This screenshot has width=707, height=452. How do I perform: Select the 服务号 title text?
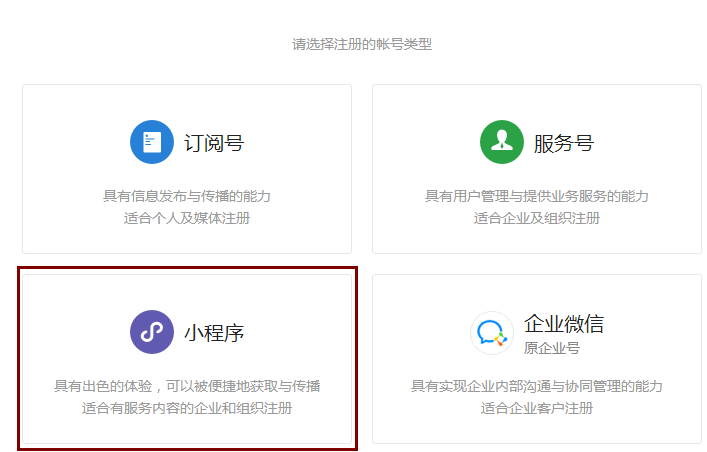click(564, 143)
